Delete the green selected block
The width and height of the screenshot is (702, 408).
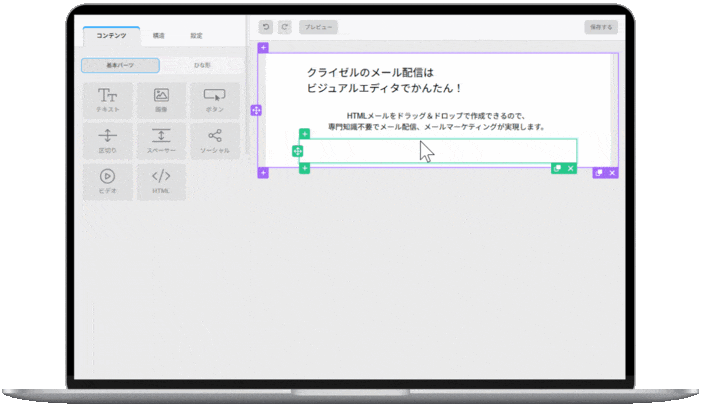point(571,169)
